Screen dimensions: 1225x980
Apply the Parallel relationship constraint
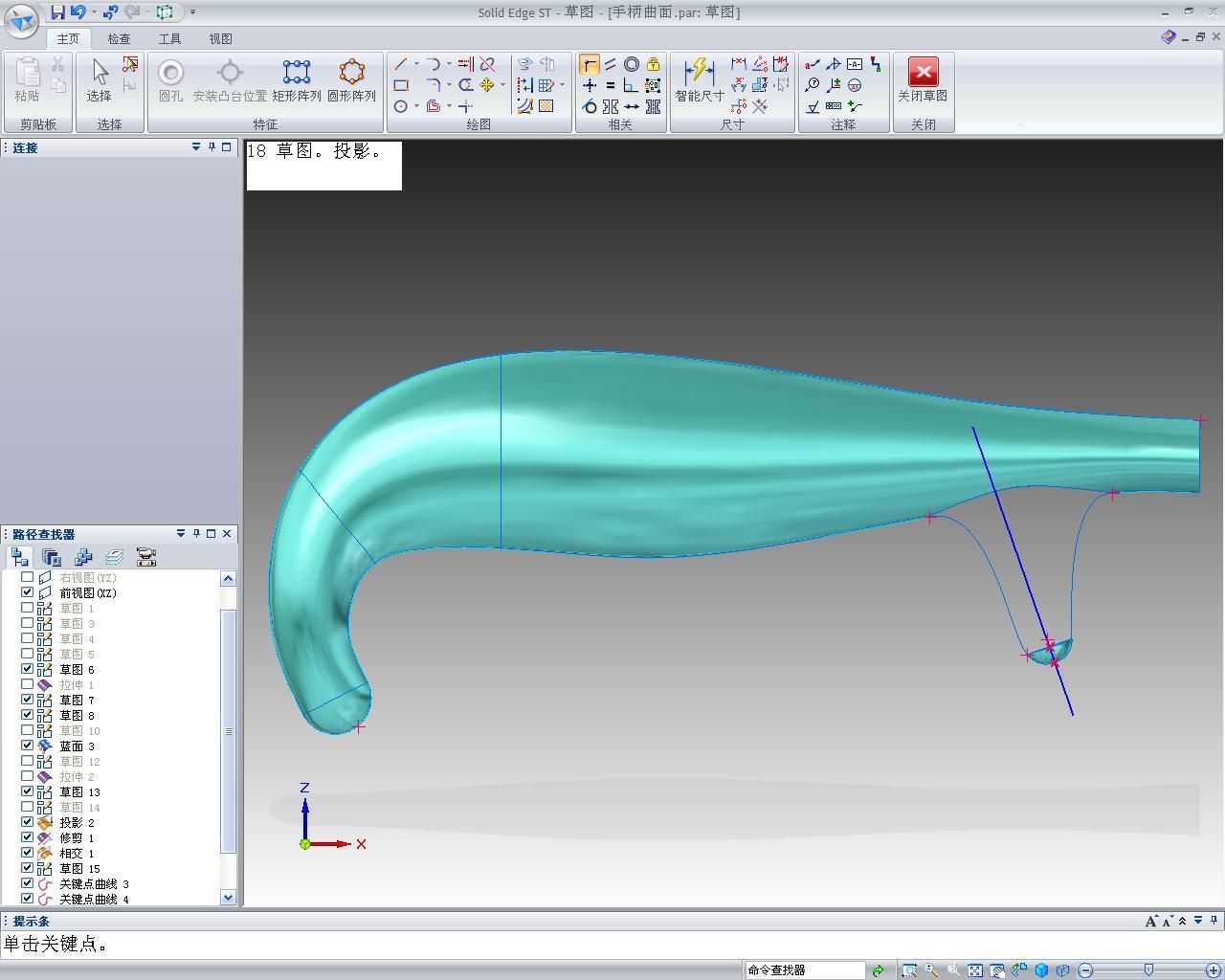[611, 64]
